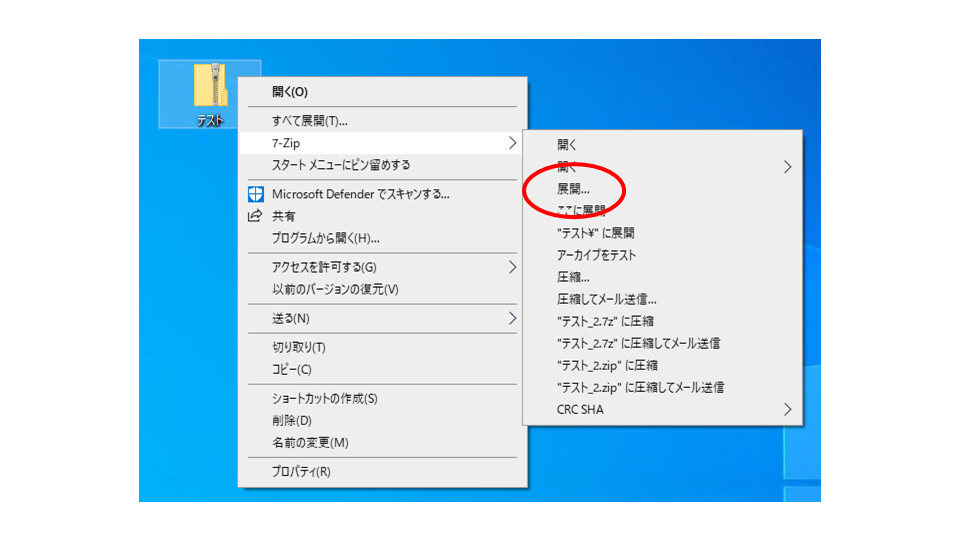Expand the CRC SHA submenu arrow

[787, 409]
